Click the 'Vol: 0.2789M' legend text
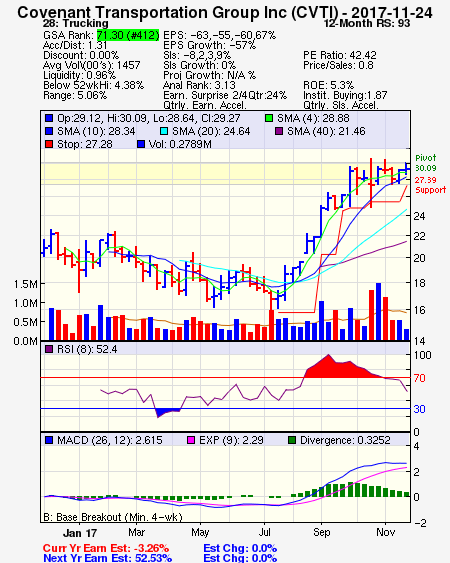Viewport: 450px width, 563px height. [x=180, y=144]
